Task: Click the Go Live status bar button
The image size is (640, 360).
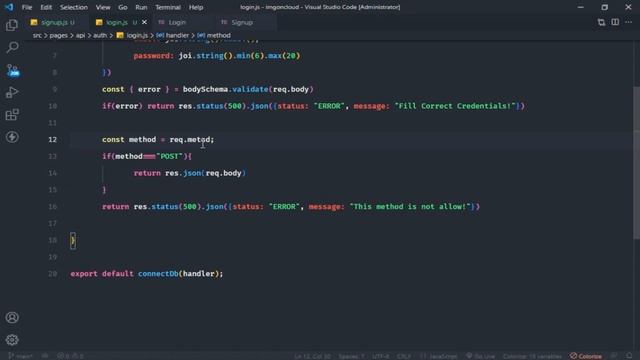Action: [480, 356]
